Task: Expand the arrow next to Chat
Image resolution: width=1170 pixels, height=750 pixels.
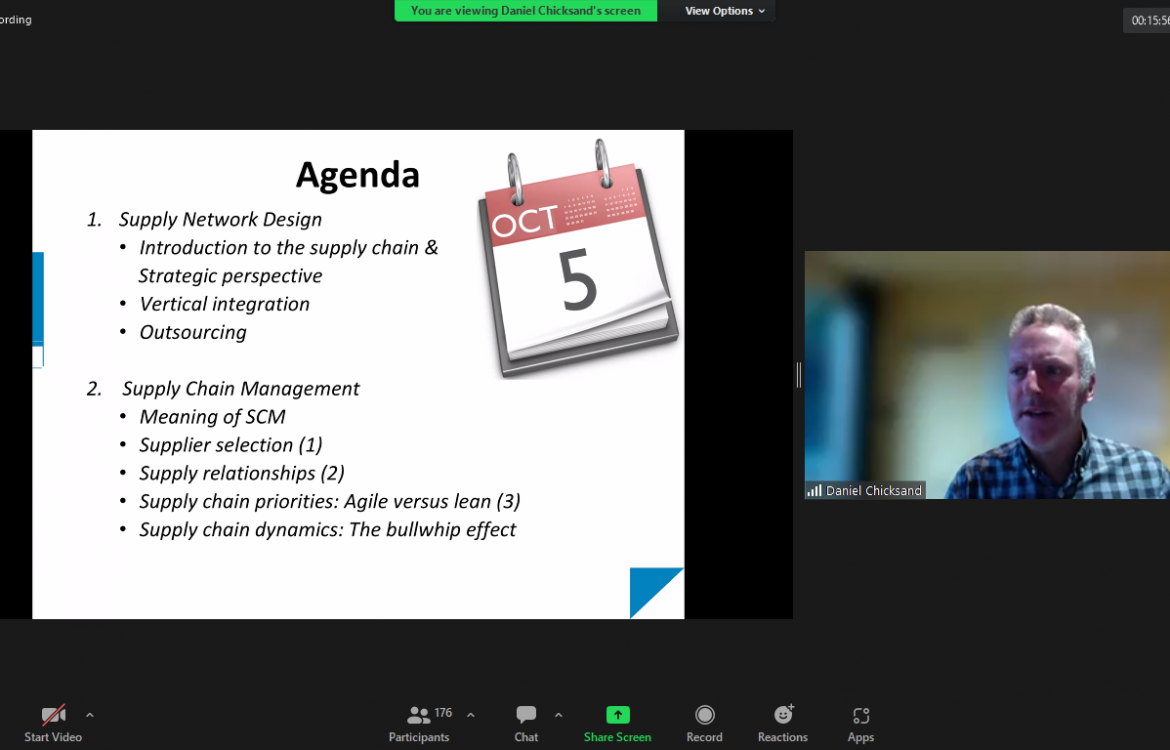Action: click(558, 715)
